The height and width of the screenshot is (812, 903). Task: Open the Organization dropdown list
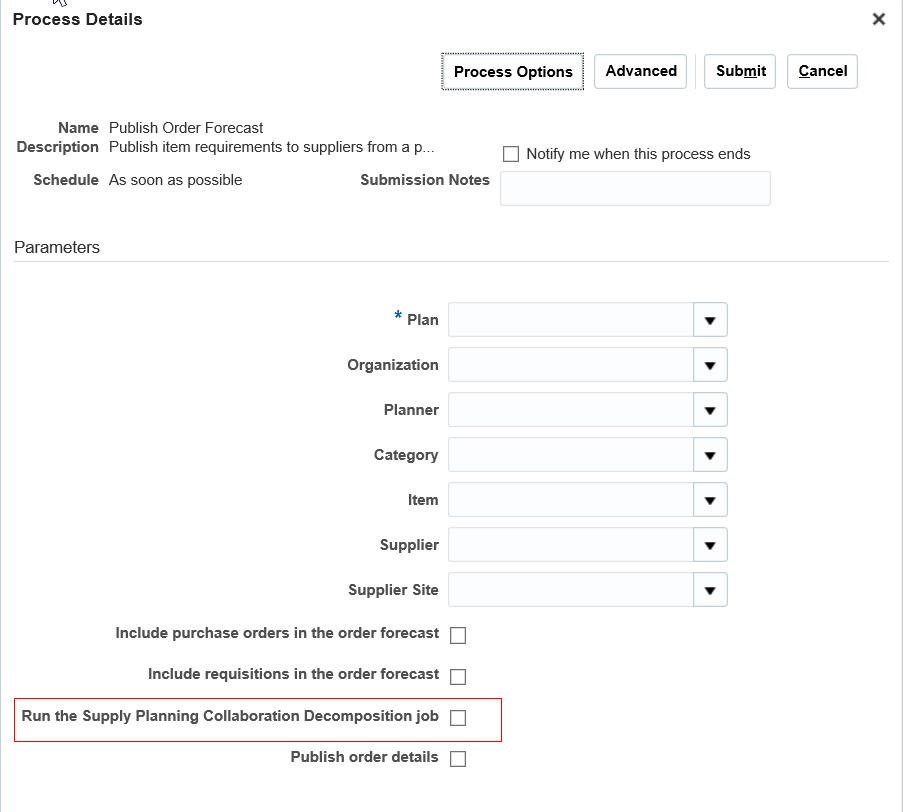(x=710, y=365)
